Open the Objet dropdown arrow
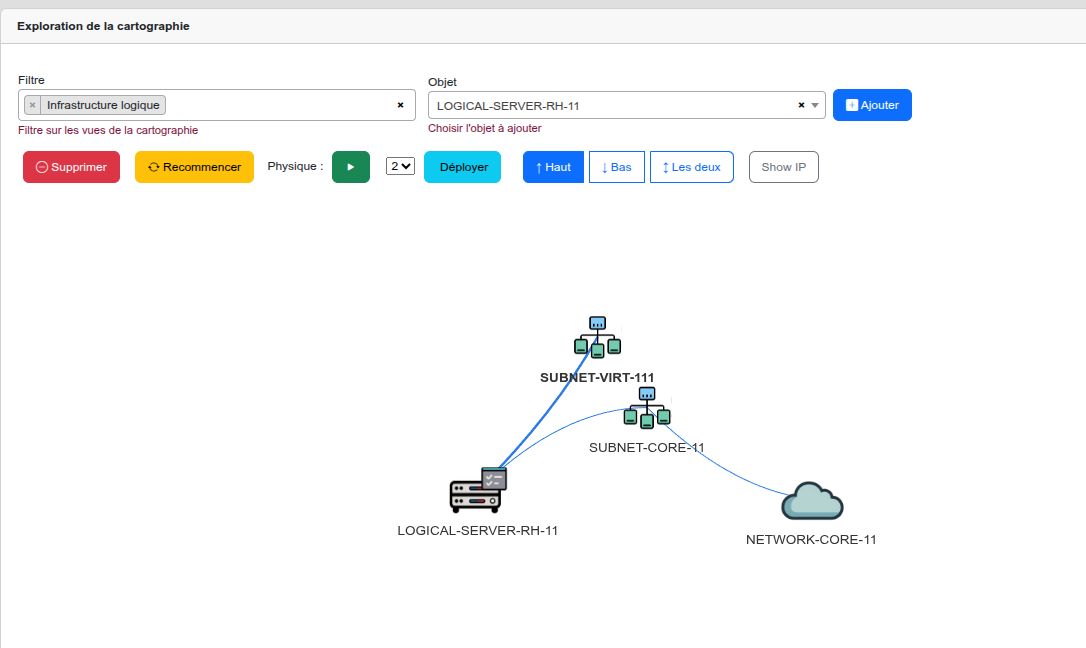The image size is (1086, 648). (x=815, y=105)
